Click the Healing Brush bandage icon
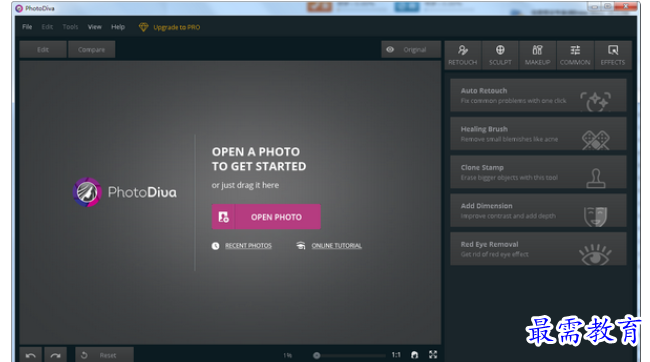 [595, 140]
